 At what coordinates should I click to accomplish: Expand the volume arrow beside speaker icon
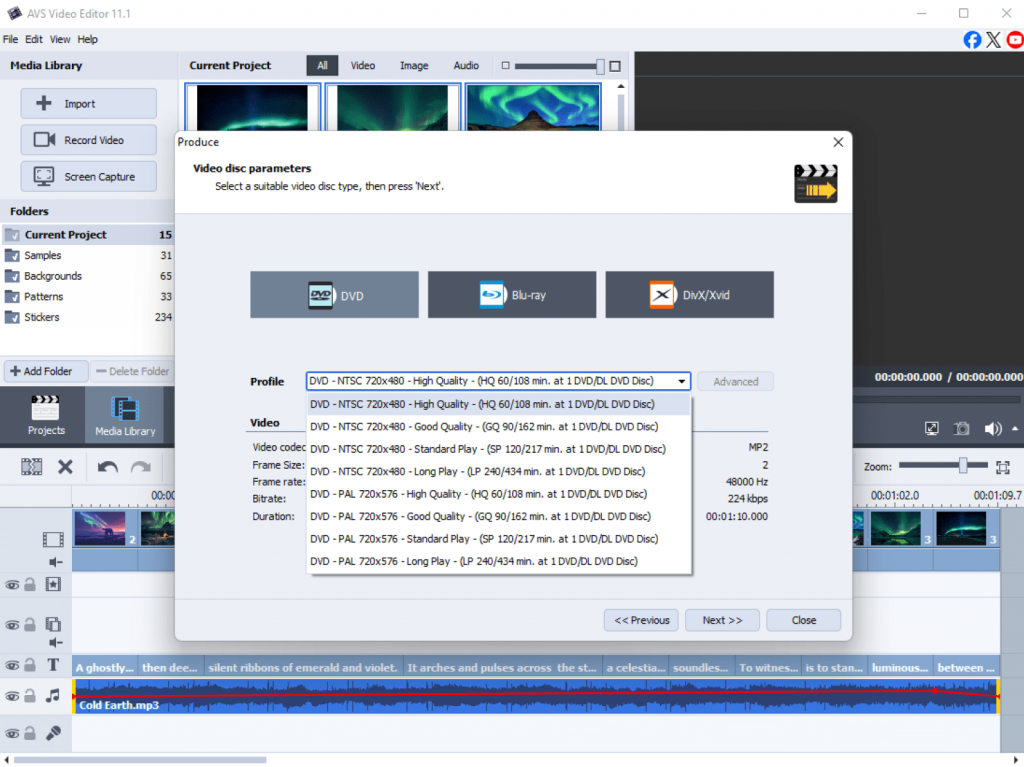click(1015, 429)
